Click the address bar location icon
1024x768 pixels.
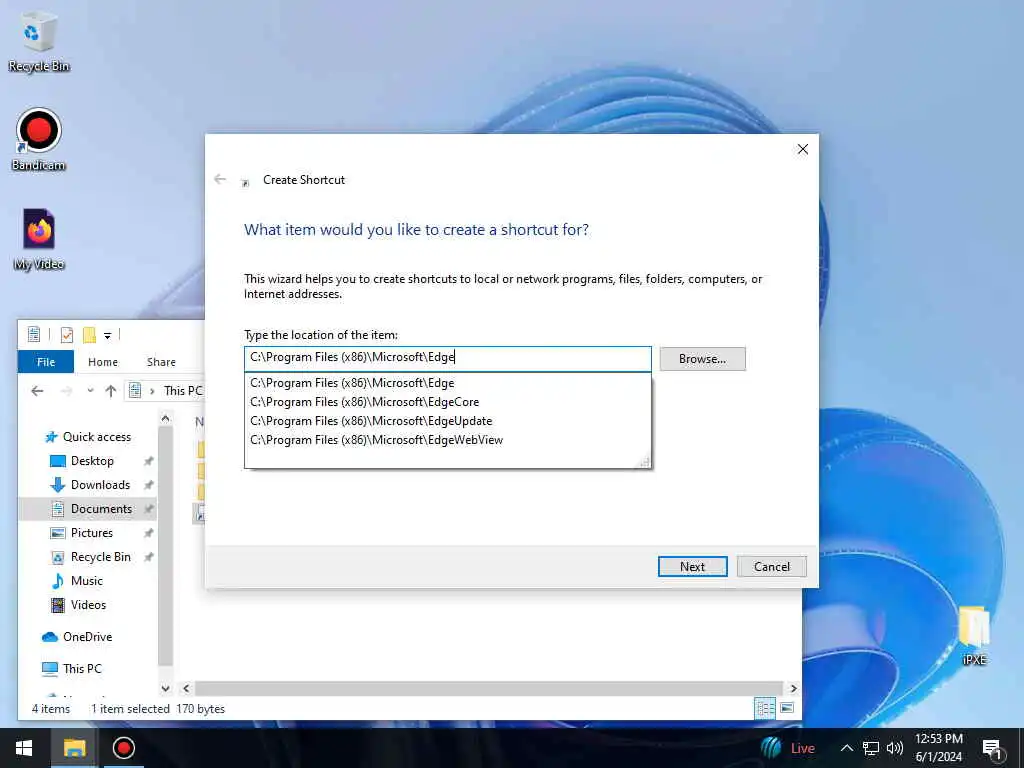(135, 391)
